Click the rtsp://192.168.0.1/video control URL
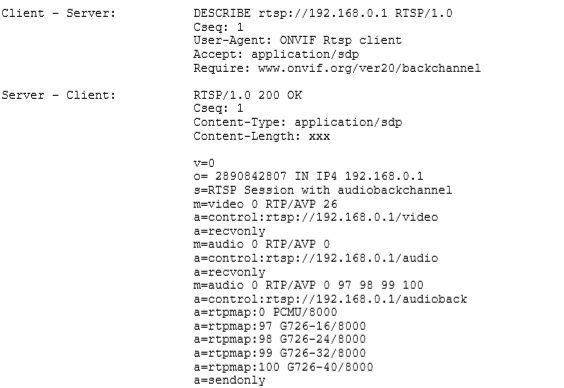 pos(351,218)
